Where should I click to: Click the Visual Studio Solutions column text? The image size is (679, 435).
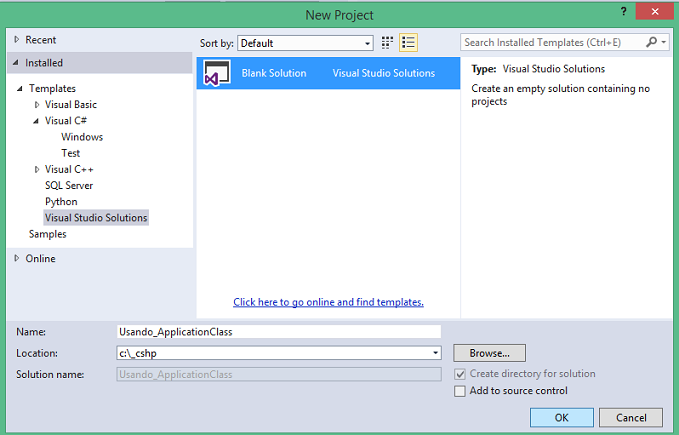pos(384,73)
